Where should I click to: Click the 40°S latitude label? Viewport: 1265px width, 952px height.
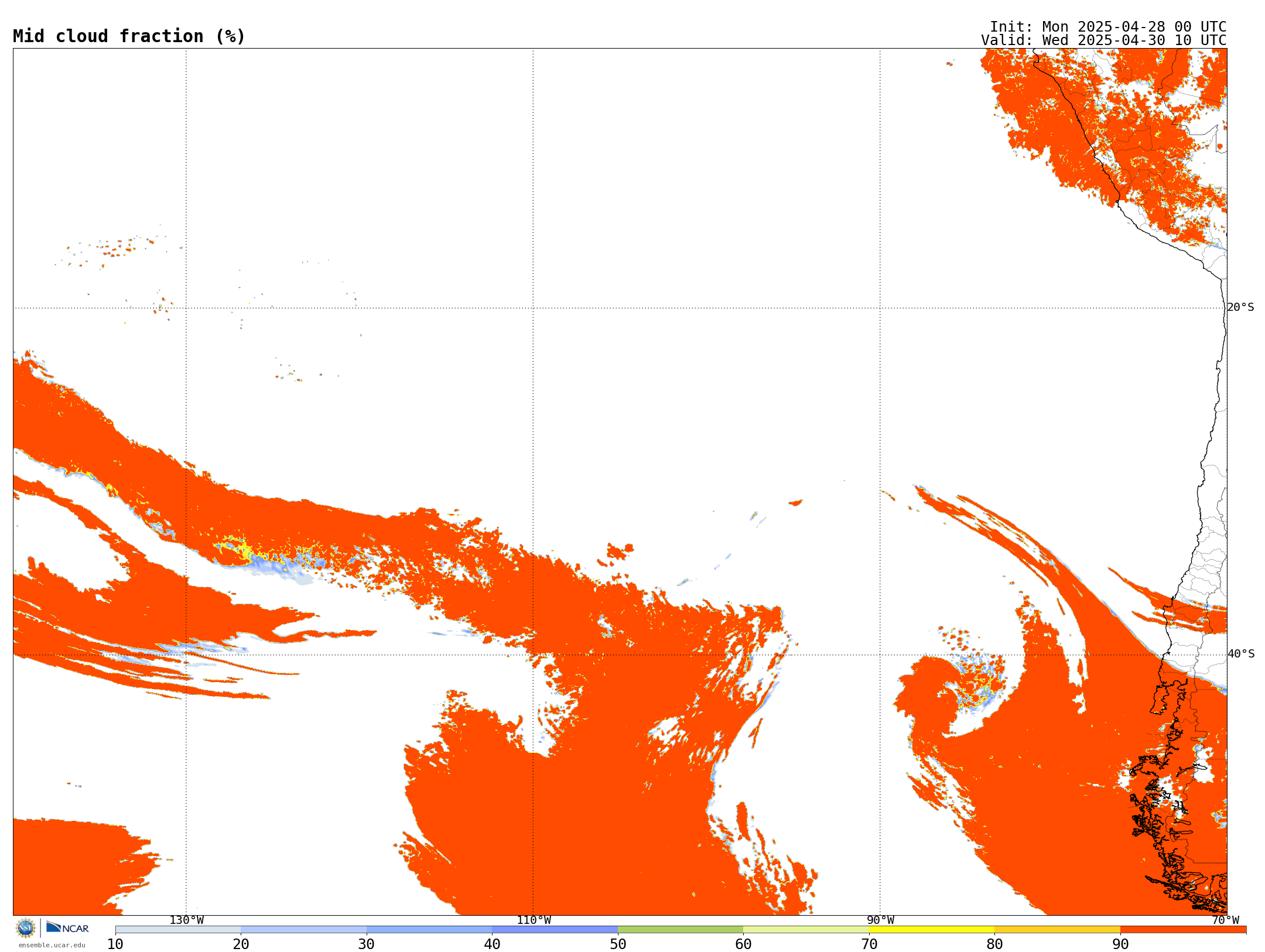(1241, 654)
